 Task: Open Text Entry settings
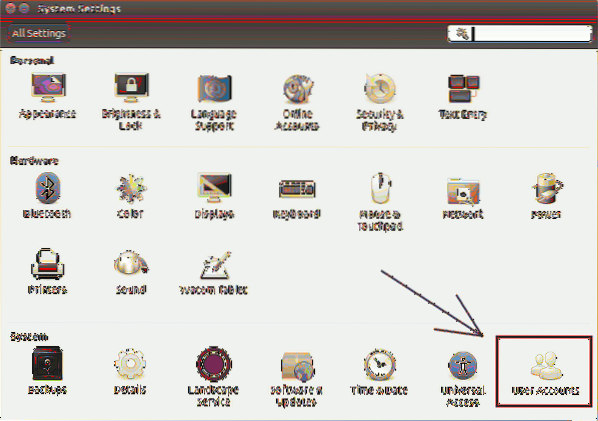click(x=463, y=96)
